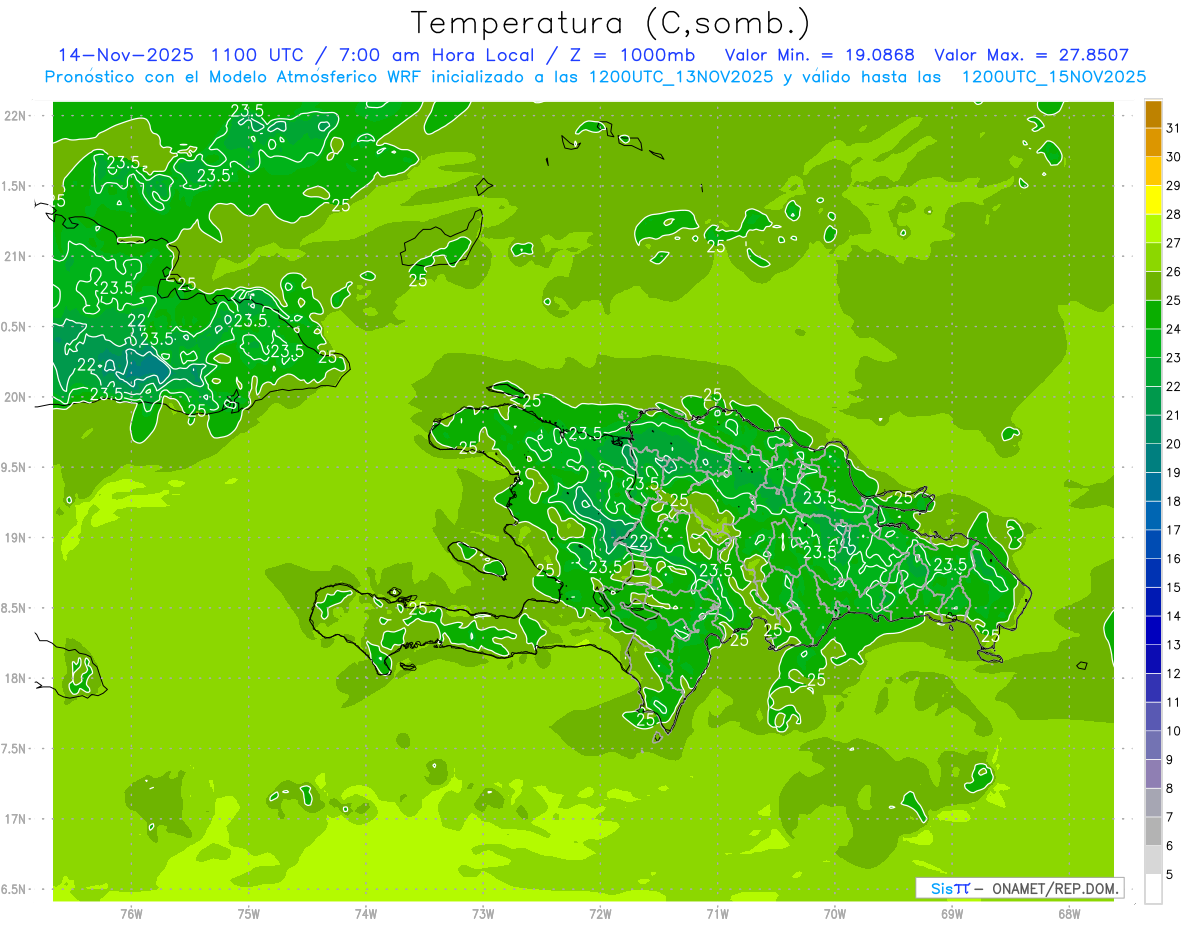The image size is (1200, 927).
Task: Pick the yellow legend swatch between 28 and 29
Action: [1153, 200]
